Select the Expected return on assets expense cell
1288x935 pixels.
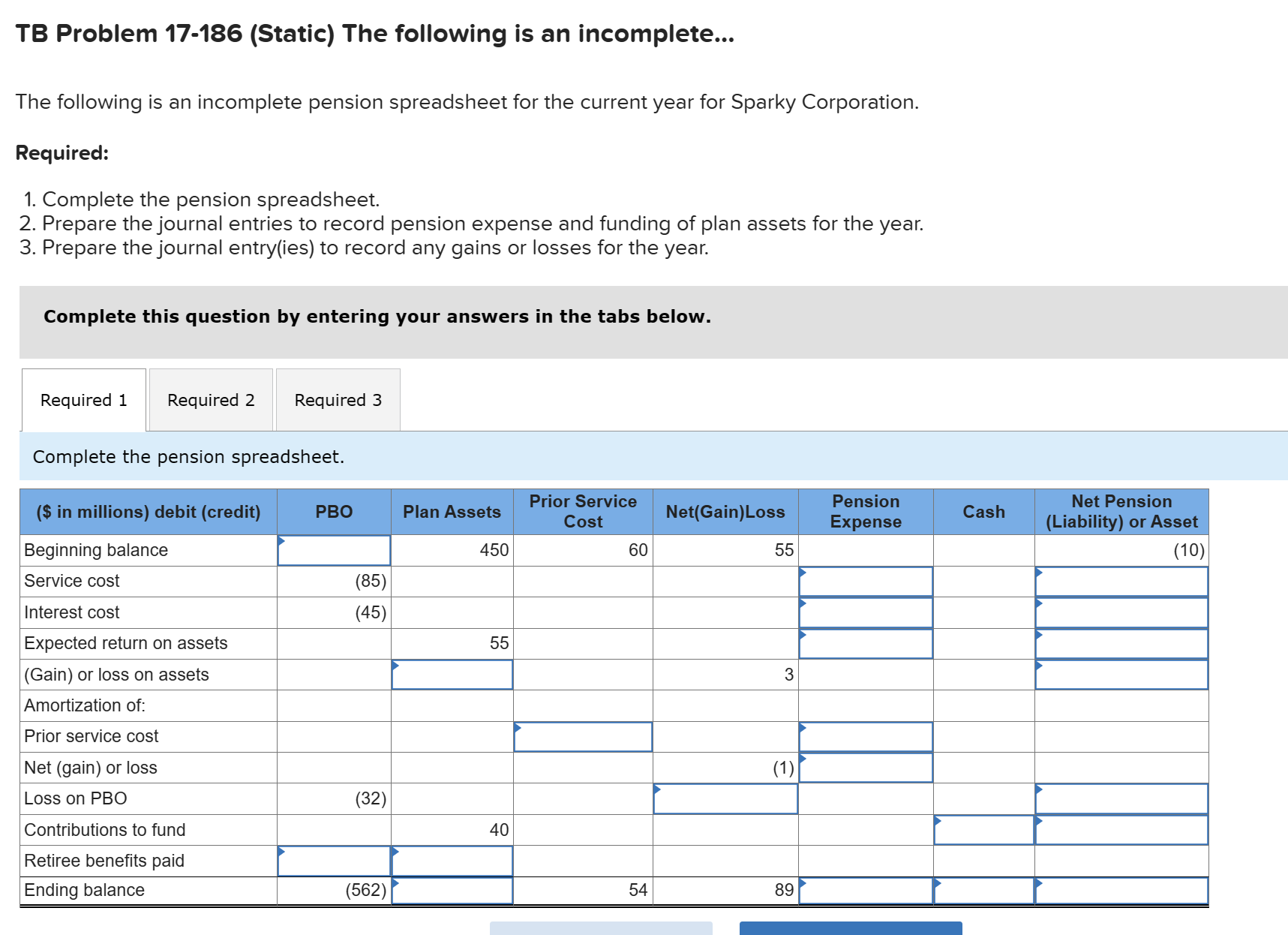(866, 643)
